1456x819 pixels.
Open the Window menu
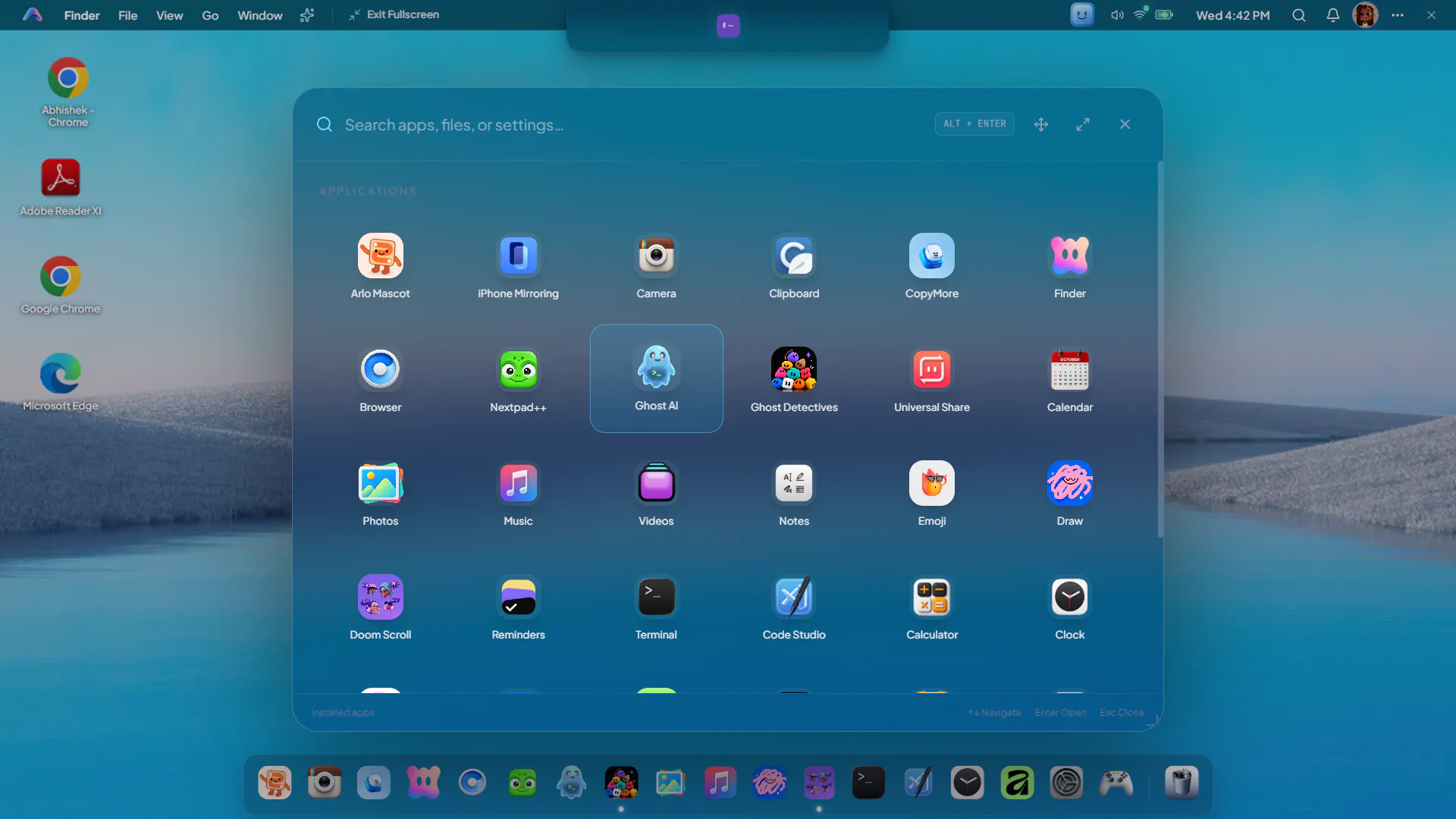click(x=260, y=15)
